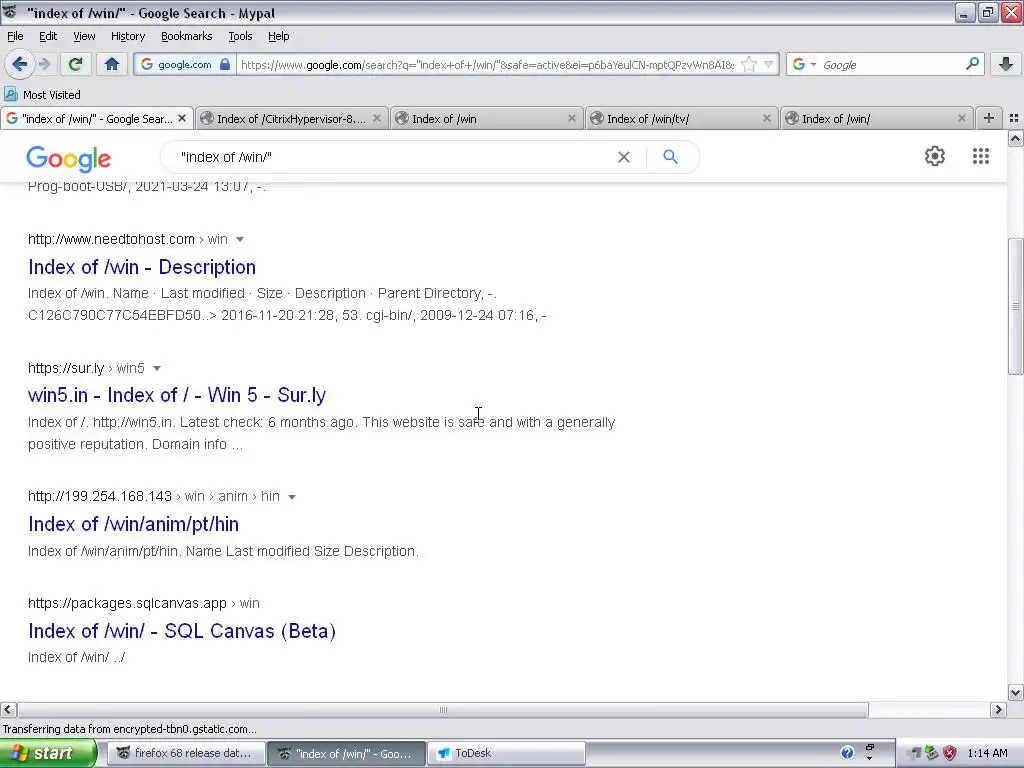Image resolution: width=1024 pixels, height=768 pixels.
Task: Reload the current page
Action: coord(75,64)
